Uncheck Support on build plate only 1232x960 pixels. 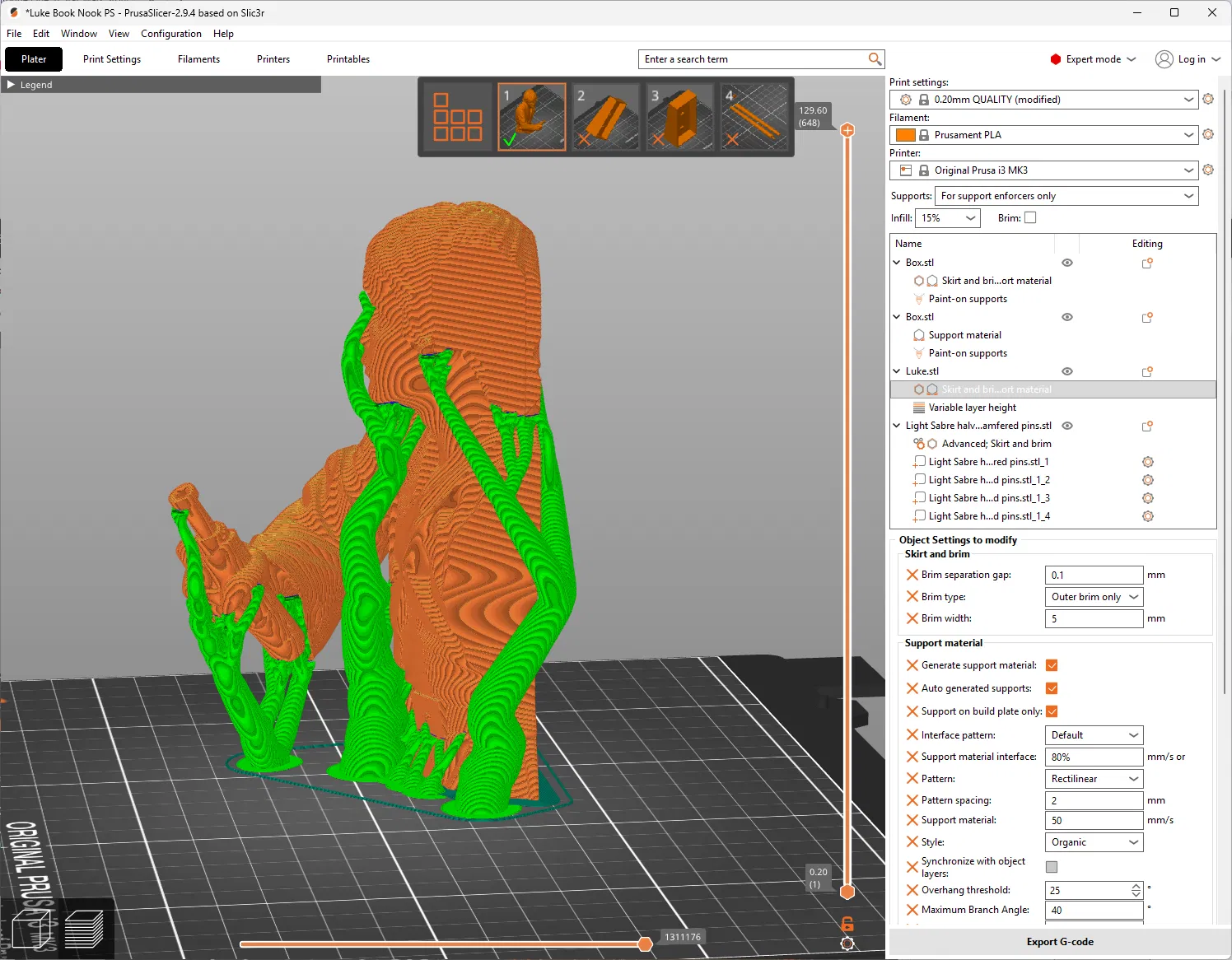click(1052, 711)
